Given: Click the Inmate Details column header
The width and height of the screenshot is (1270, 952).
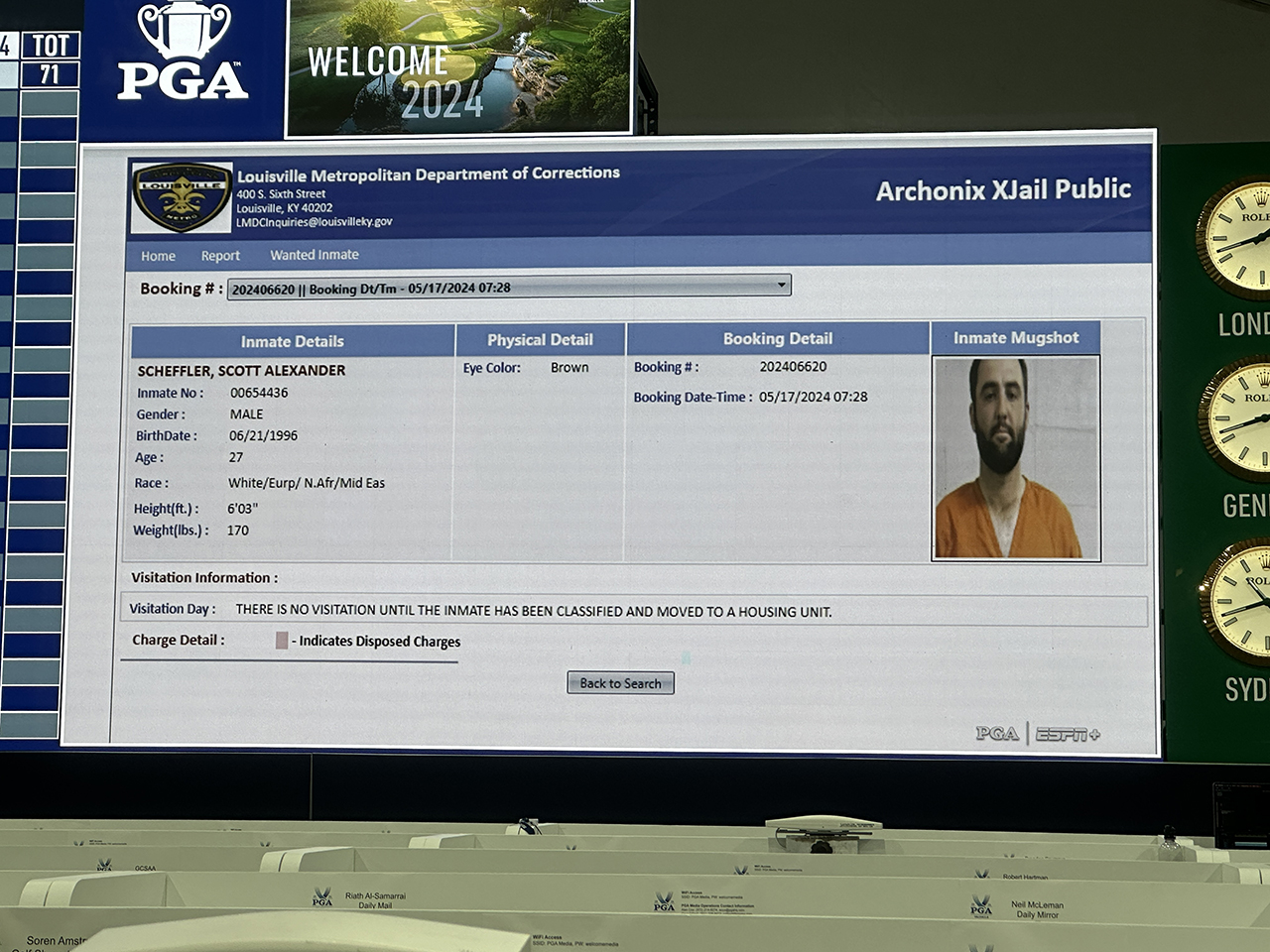Looking at the screenshot, I should pos(293,341).
